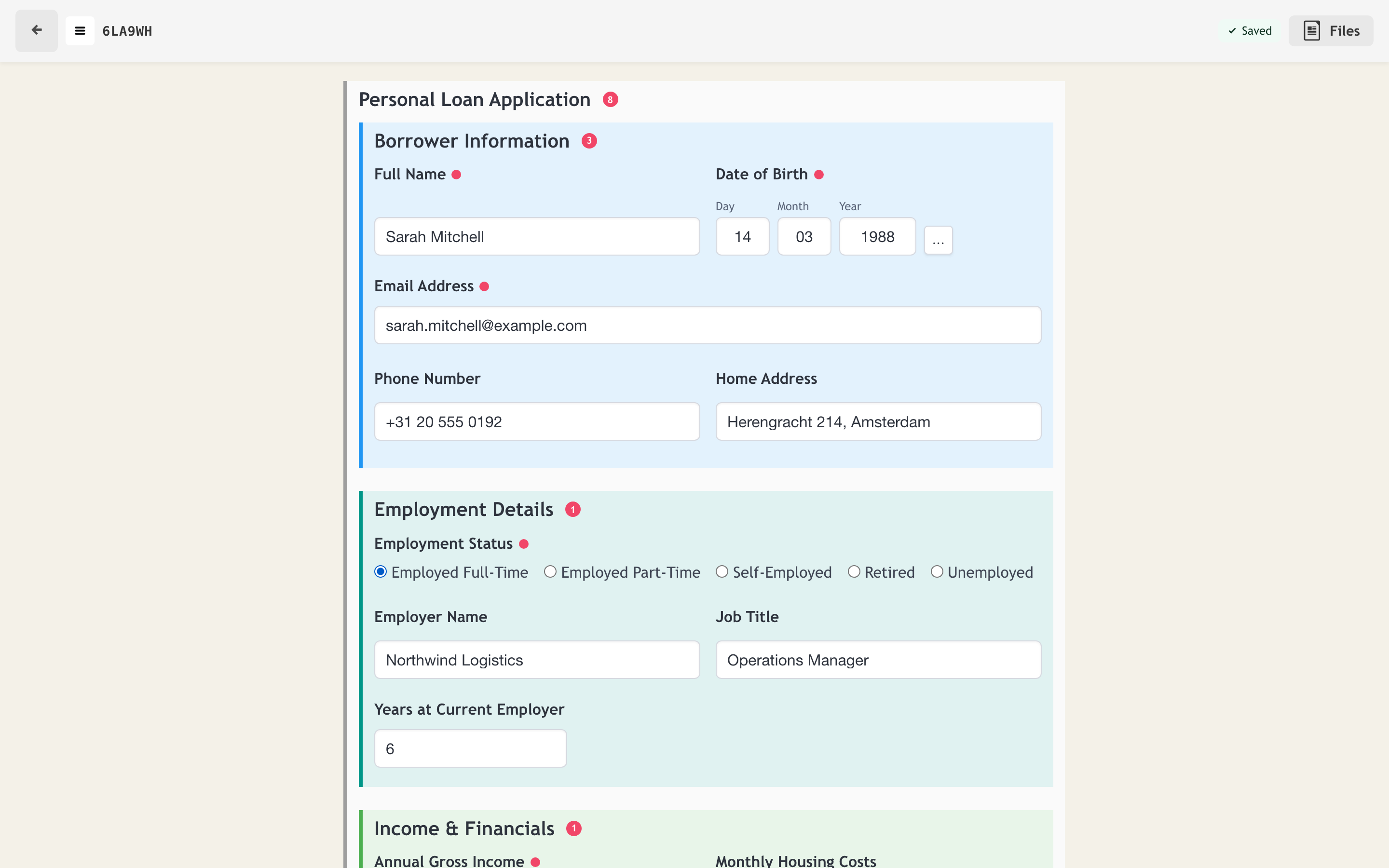Open the hamburger menu icon

click(80, 30)
